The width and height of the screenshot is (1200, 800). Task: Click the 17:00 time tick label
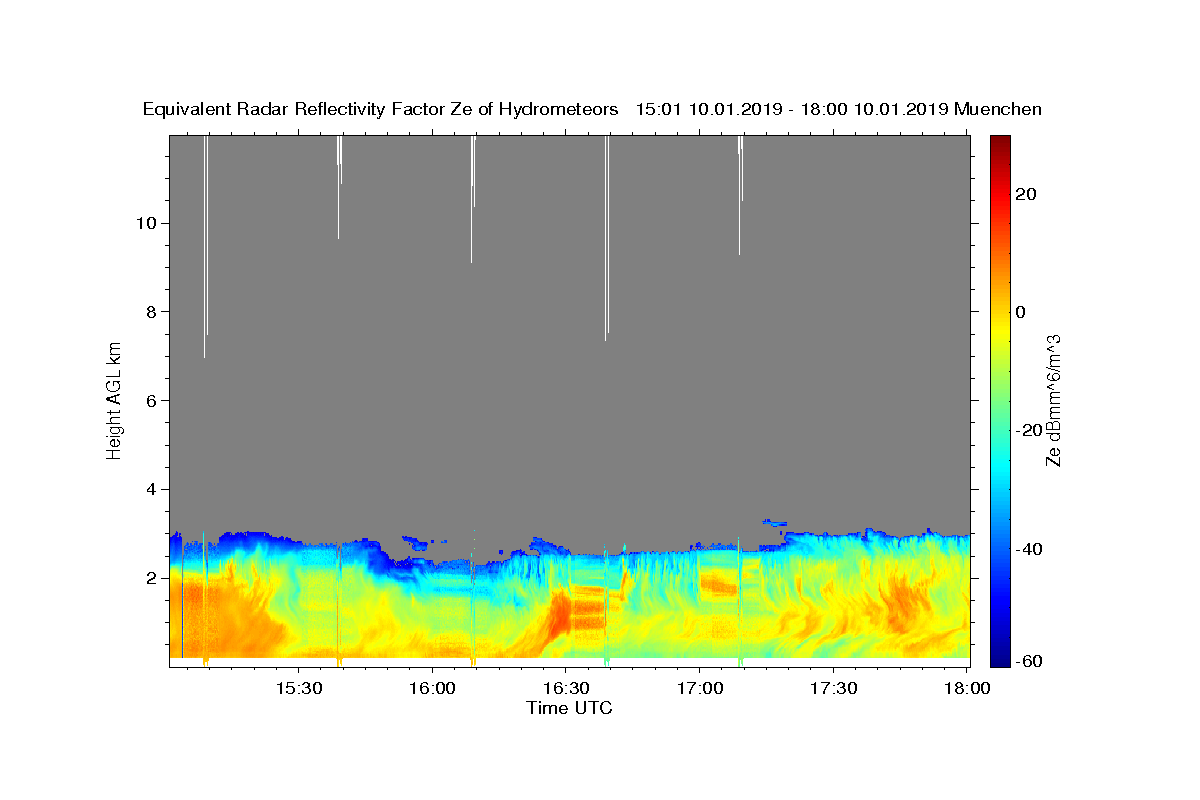[699, 689]
